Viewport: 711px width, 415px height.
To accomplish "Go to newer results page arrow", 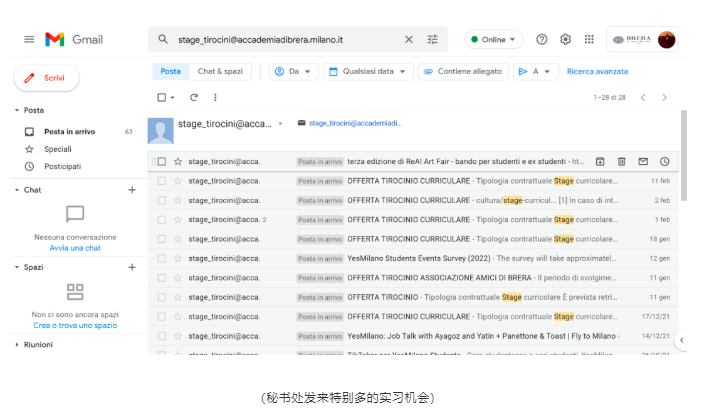I will pos(643,98).
